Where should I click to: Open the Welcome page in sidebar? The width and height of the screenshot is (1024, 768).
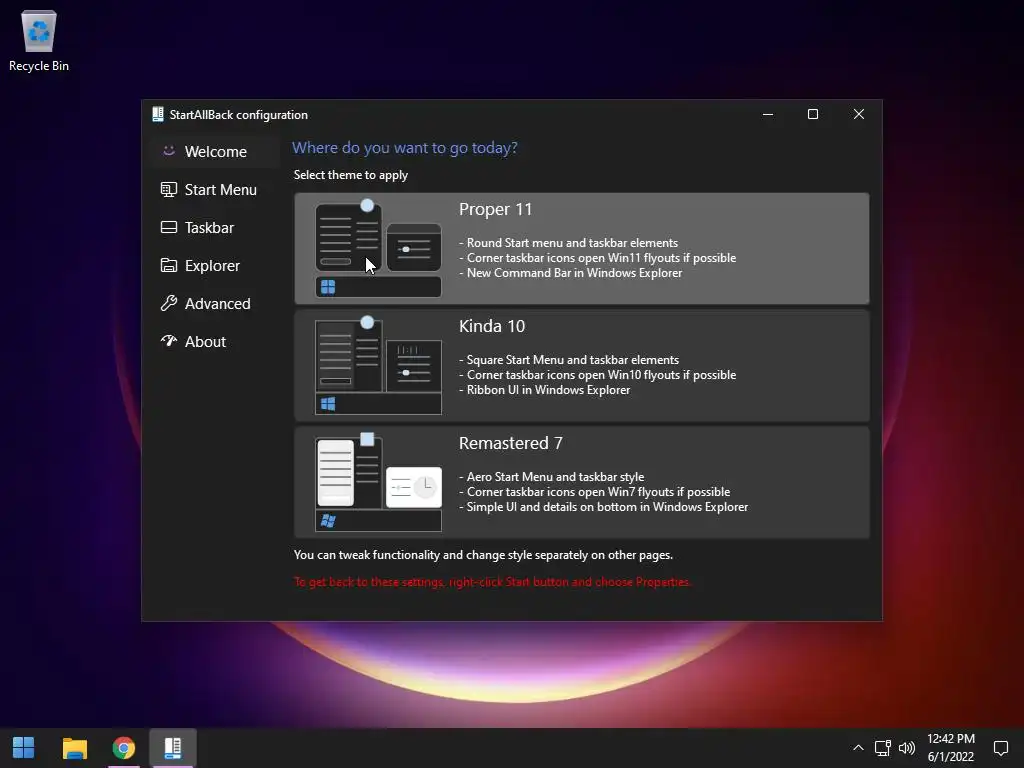click(x=215, y=152)
